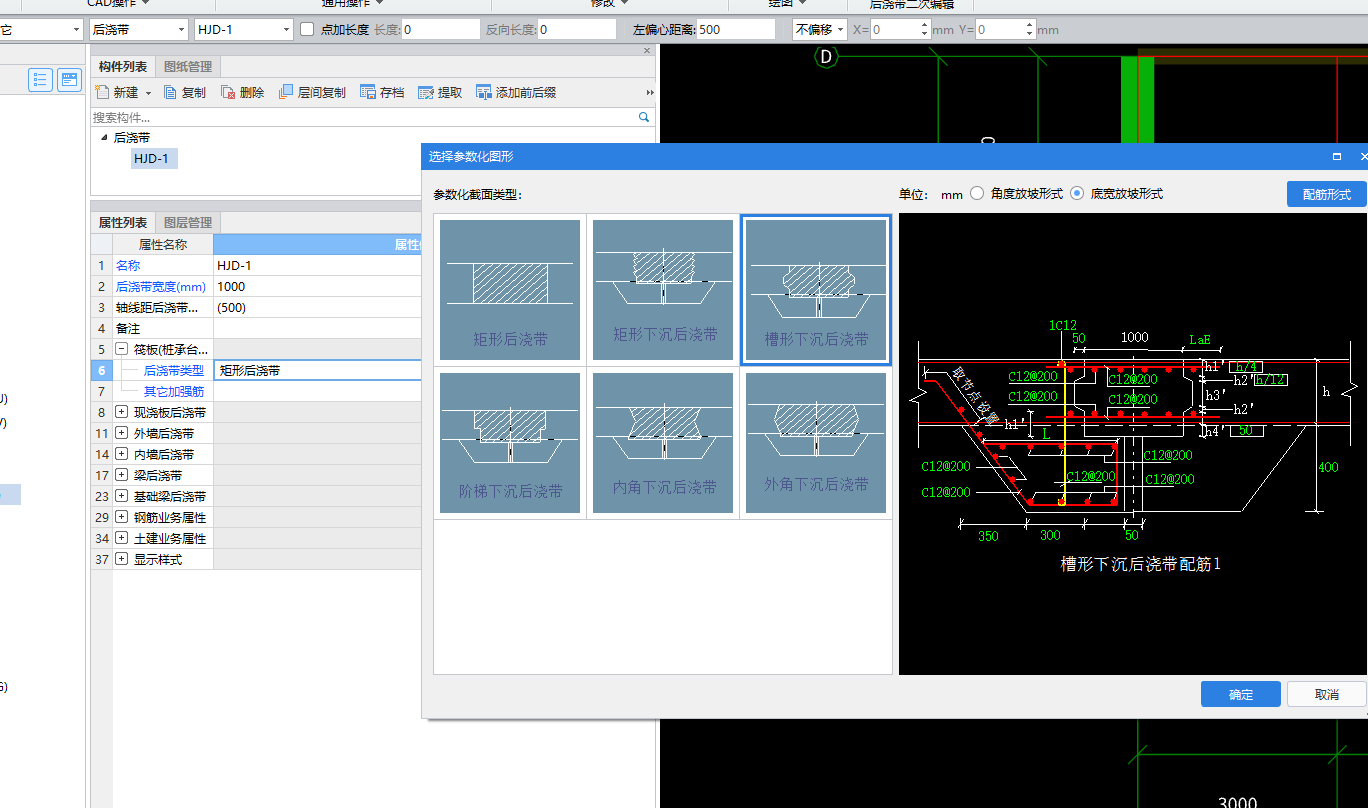Image resolution: width=1368 pixels, height=808 pixels.
Task: Click the 删除 (delete) toolbar icon
Action: tap(228, 92)
